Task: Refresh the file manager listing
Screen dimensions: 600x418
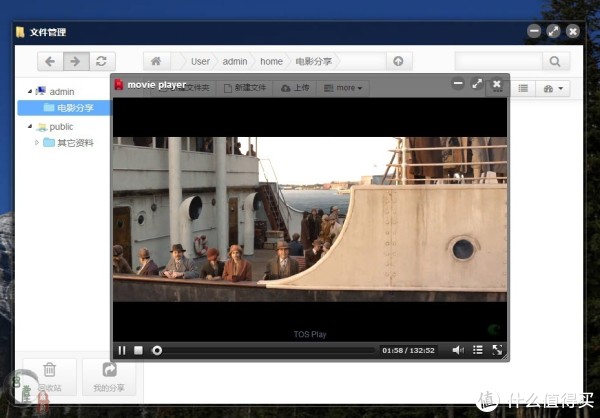Action: [x=102, y=61]
